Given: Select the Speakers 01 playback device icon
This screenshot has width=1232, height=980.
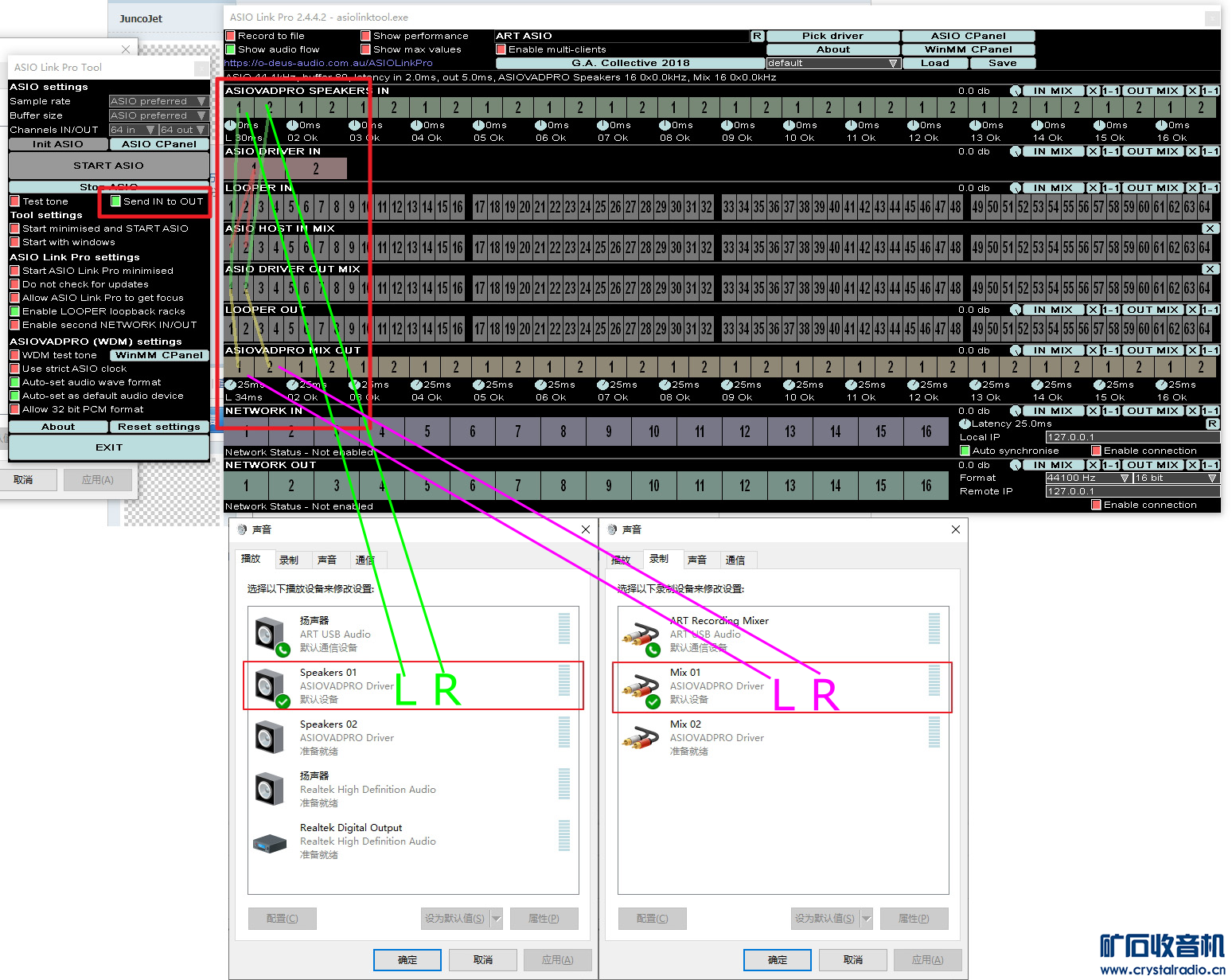Looking at the screenshot, I should 271,685.
